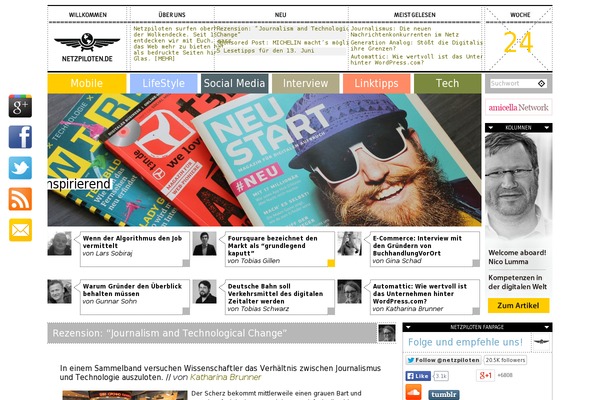Open the tumblr badge

pyautogui.click(x=444, y=395)
